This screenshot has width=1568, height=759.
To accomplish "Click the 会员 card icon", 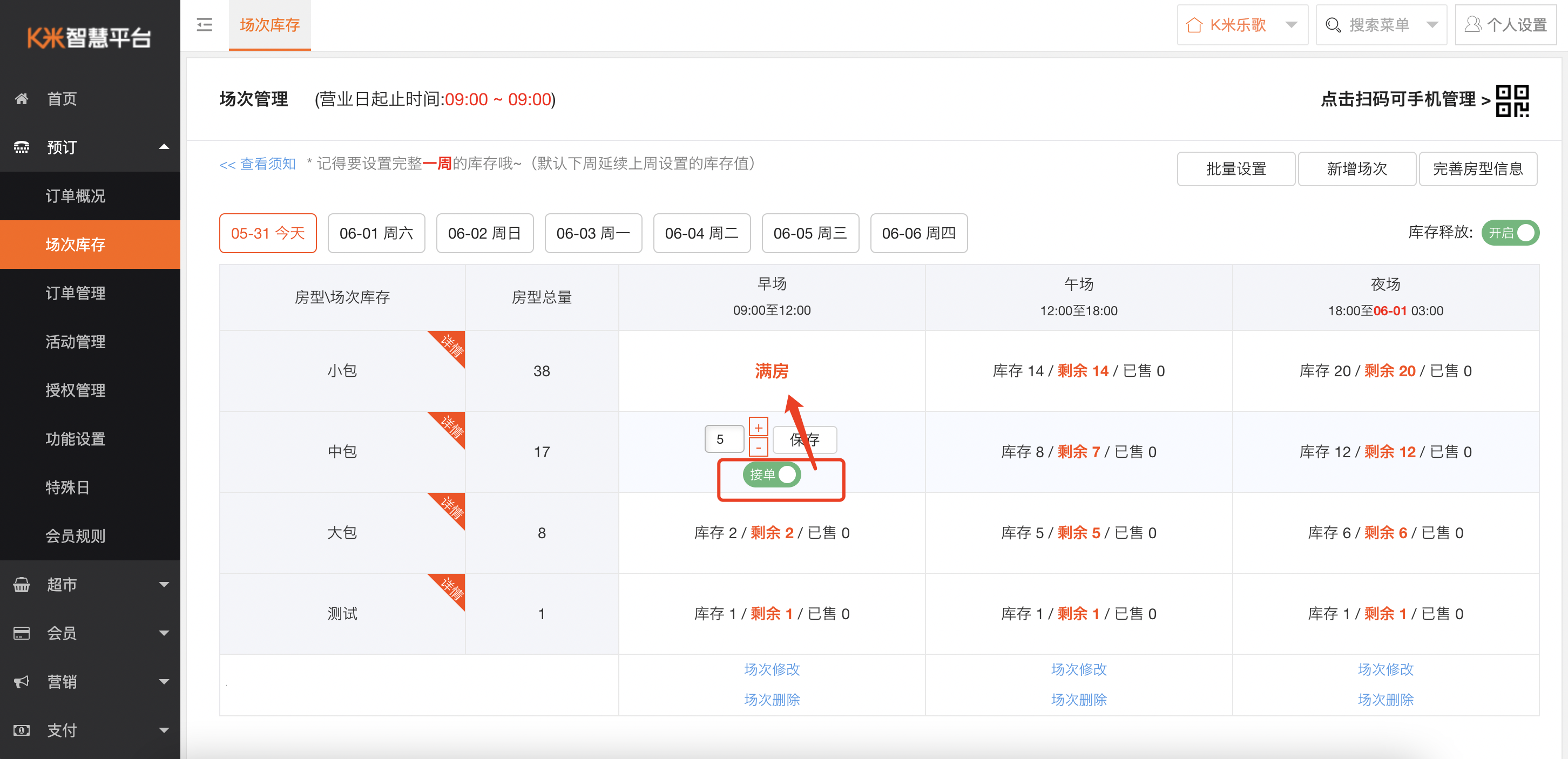I will [x=21, y=633].
